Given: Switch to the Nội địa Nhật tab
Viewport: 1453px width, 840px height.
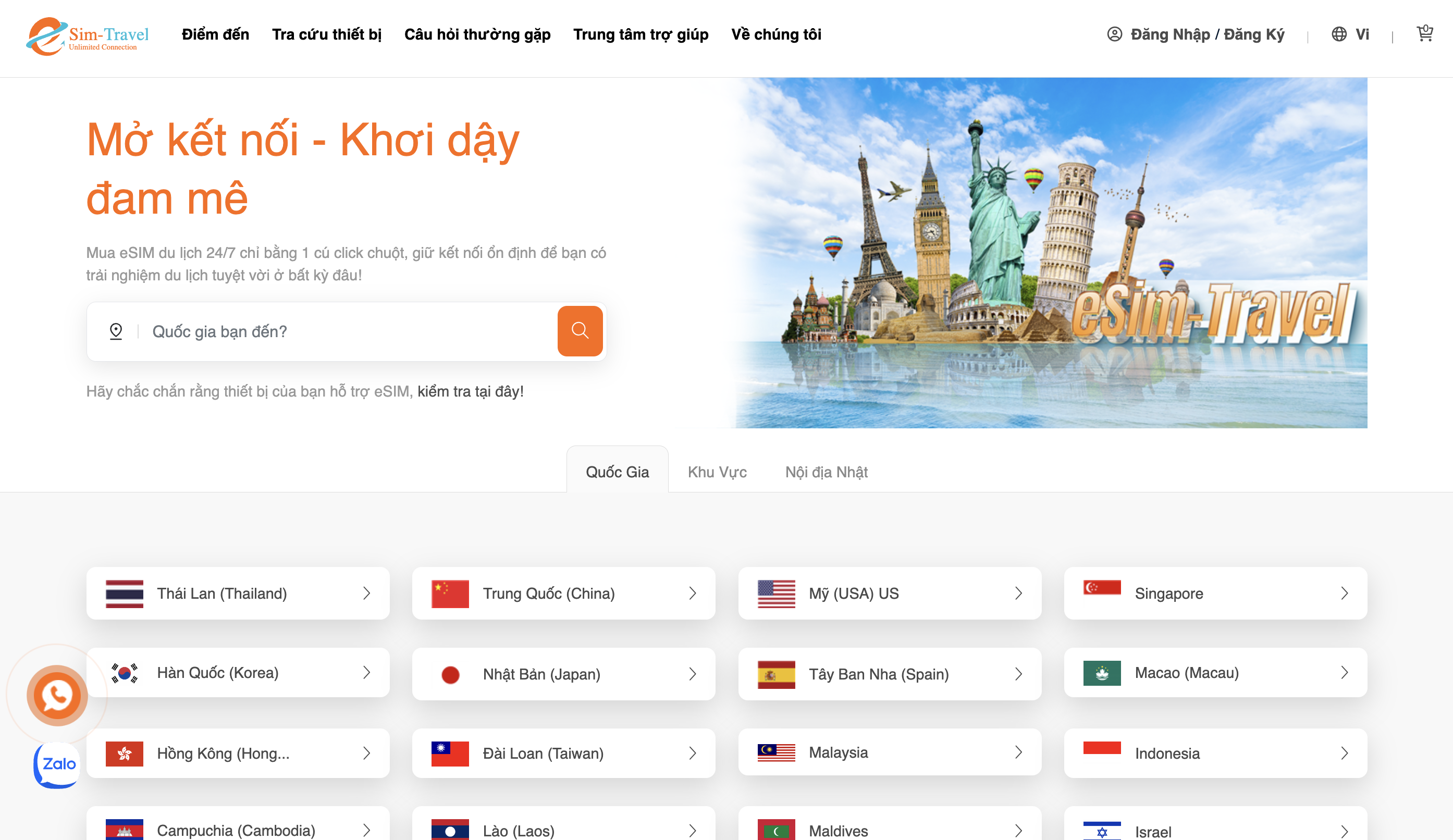Looking at the screenshot, I should click(826, 472).
